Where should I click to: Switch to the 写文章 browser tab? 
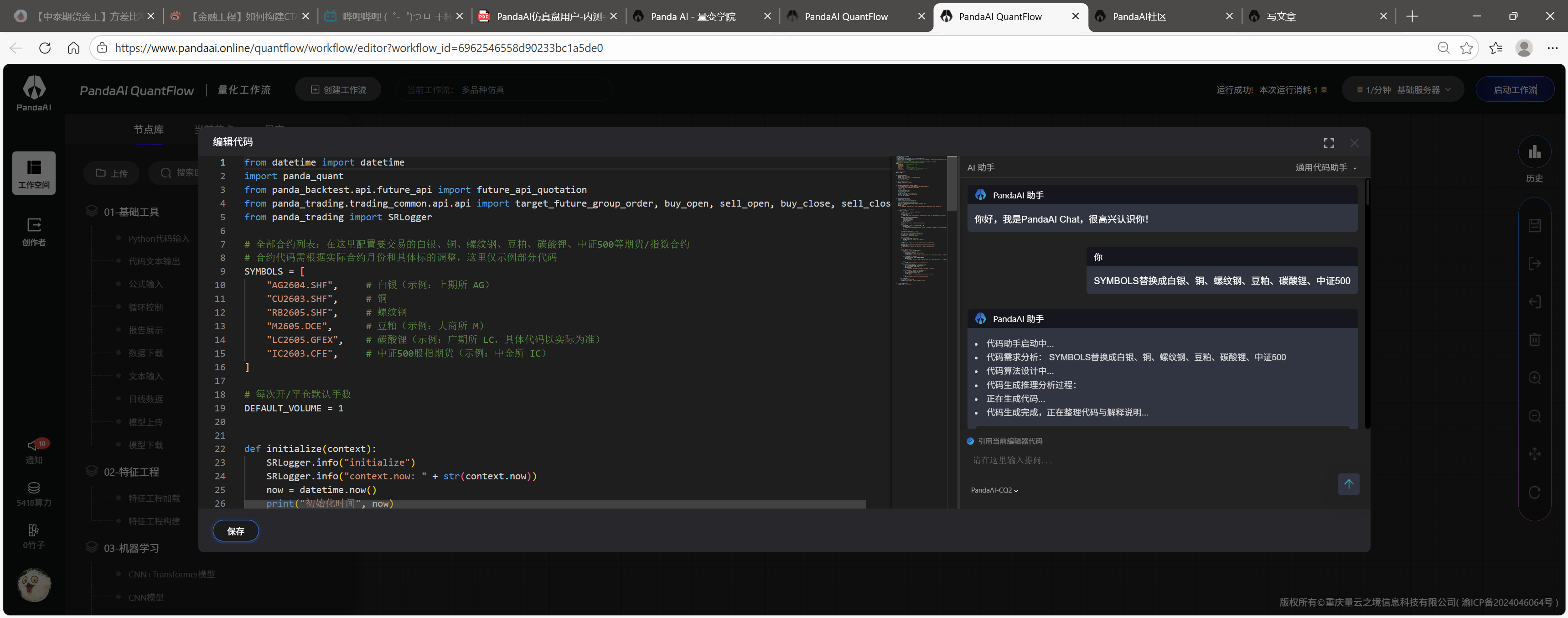pyautogui.click(x=1317, y=16)
